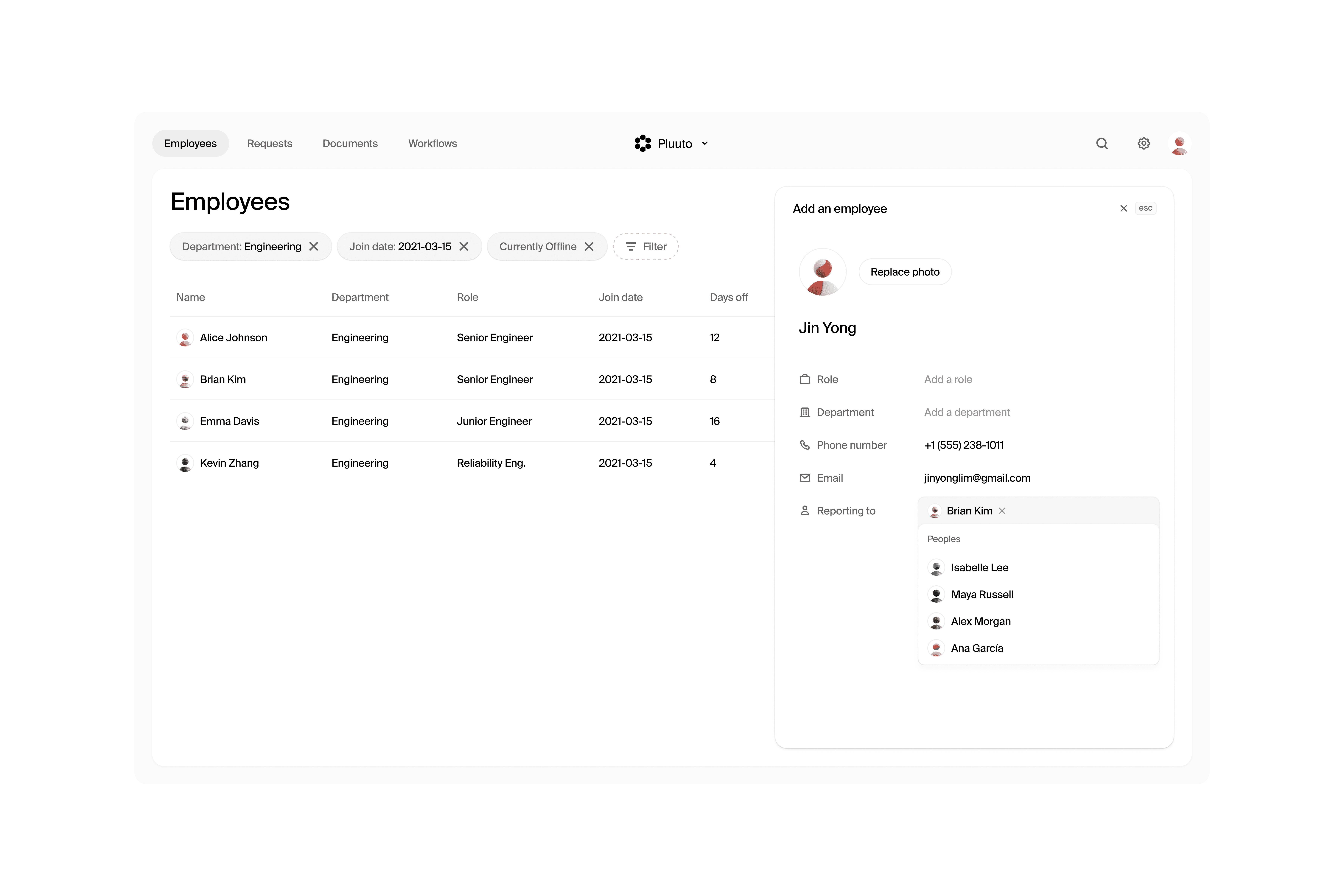Open settings gear icon

1144,143
